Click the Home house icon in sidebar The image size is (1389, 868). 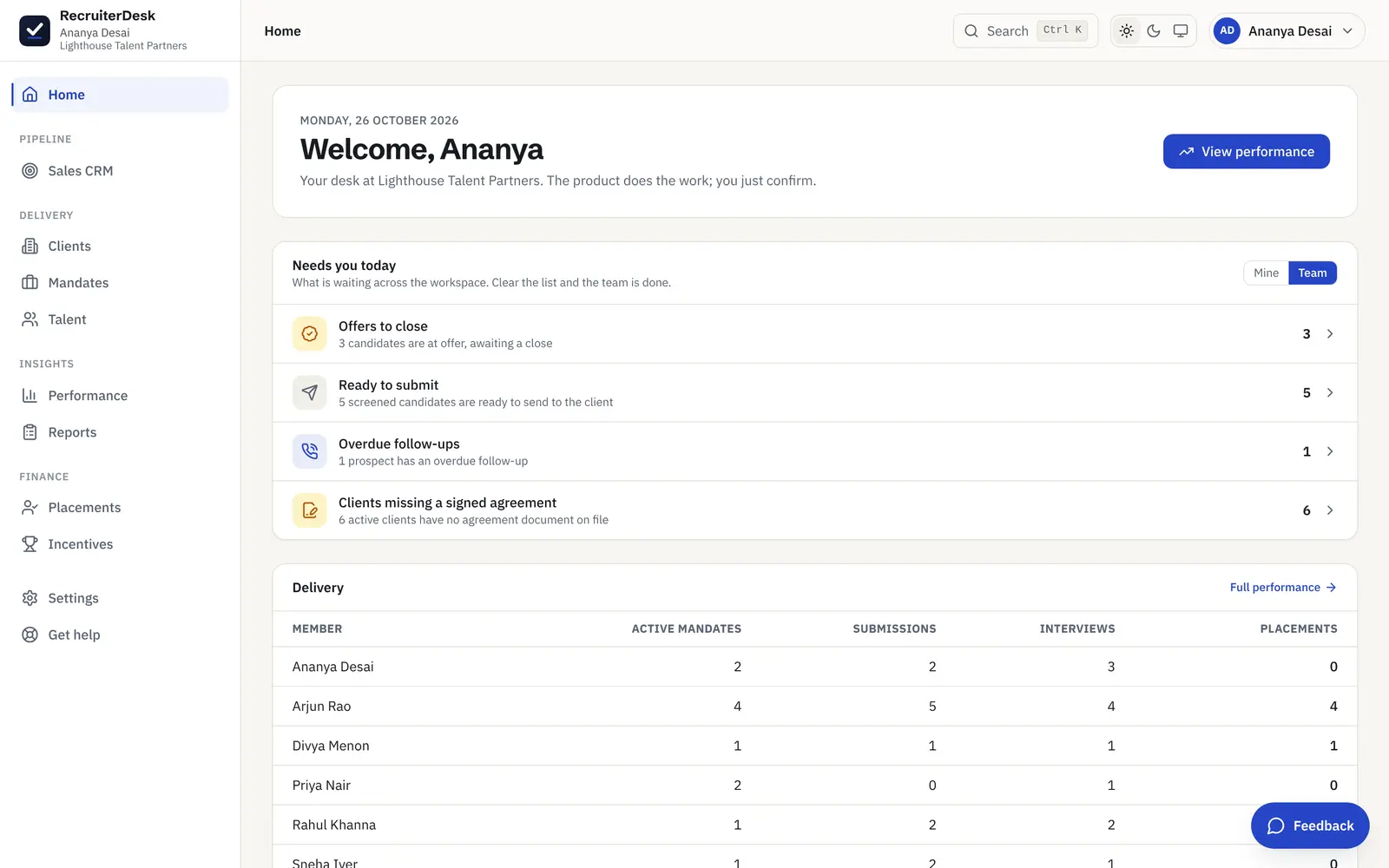coord(30,95)
